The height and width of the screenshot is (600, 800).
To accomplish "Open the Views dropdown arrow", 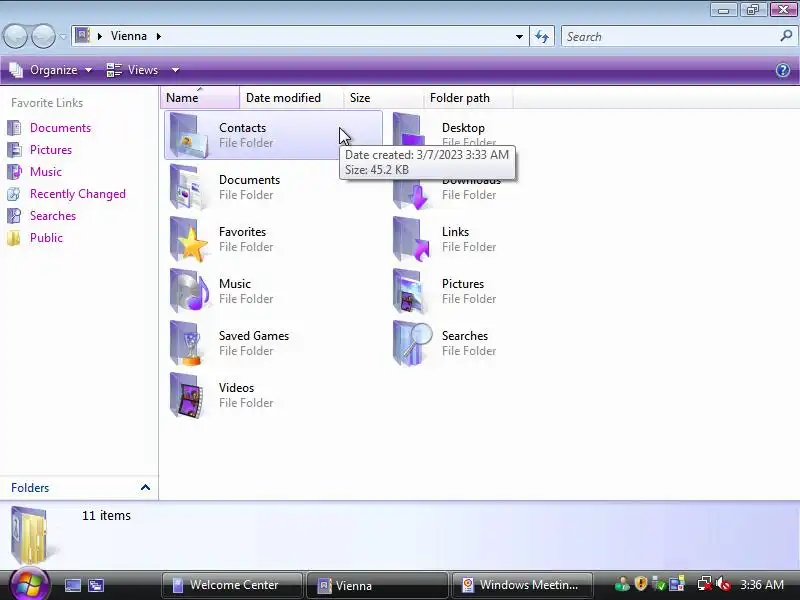I will pyautogui.click(x=175, y=70).
